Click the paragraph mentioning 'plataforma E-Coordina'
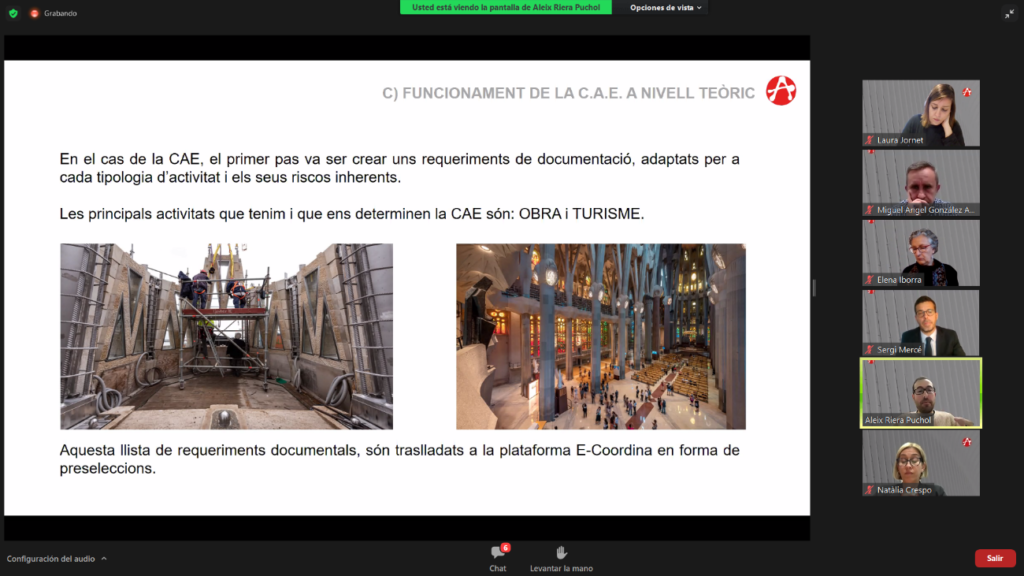Image resolution: width=1024 pixels, height=576 pixels. tap(399, 459)
